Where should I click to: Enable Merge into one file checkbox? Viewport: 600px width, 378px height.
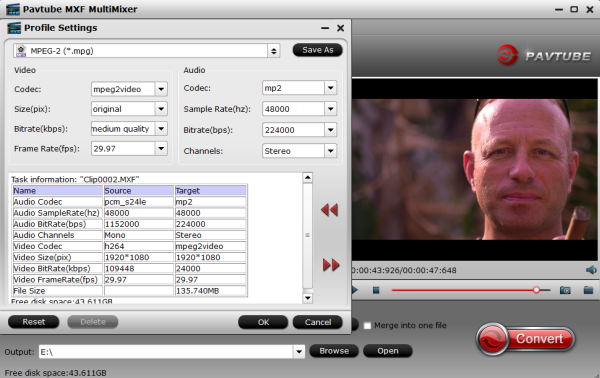[367, 326]
